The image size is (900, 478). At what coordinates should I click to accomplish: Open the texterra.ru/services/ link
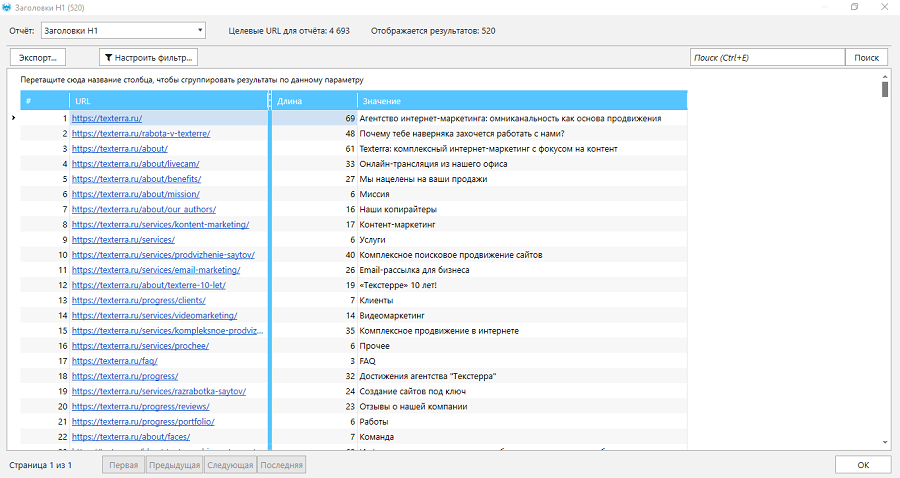pos(123,240)
